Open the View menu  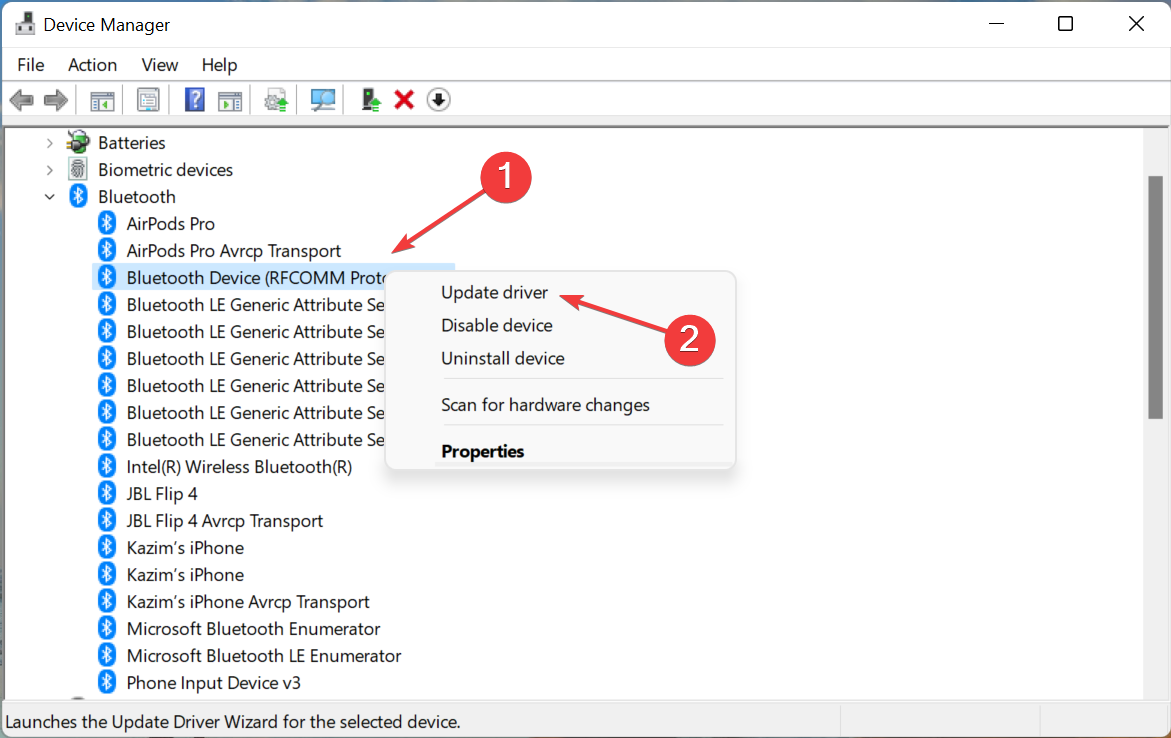coord(160,65)
